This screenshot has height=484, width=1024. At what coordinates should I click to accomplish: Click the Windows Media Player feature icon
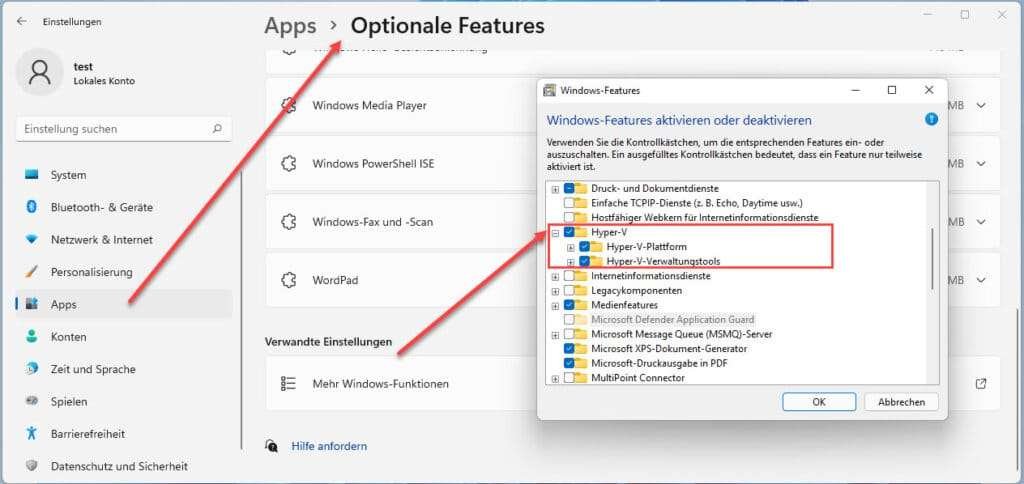[x=289, y=106]
